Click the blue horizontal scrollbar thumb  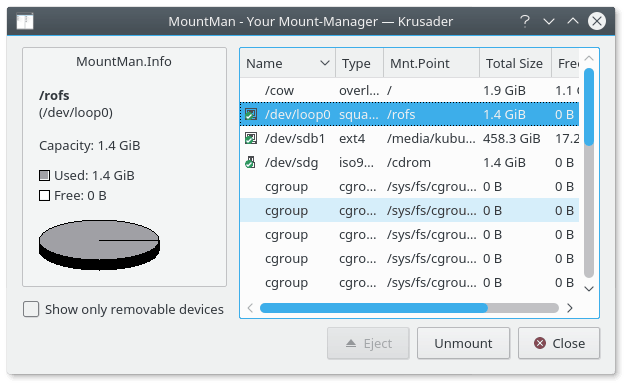point(374,308)
